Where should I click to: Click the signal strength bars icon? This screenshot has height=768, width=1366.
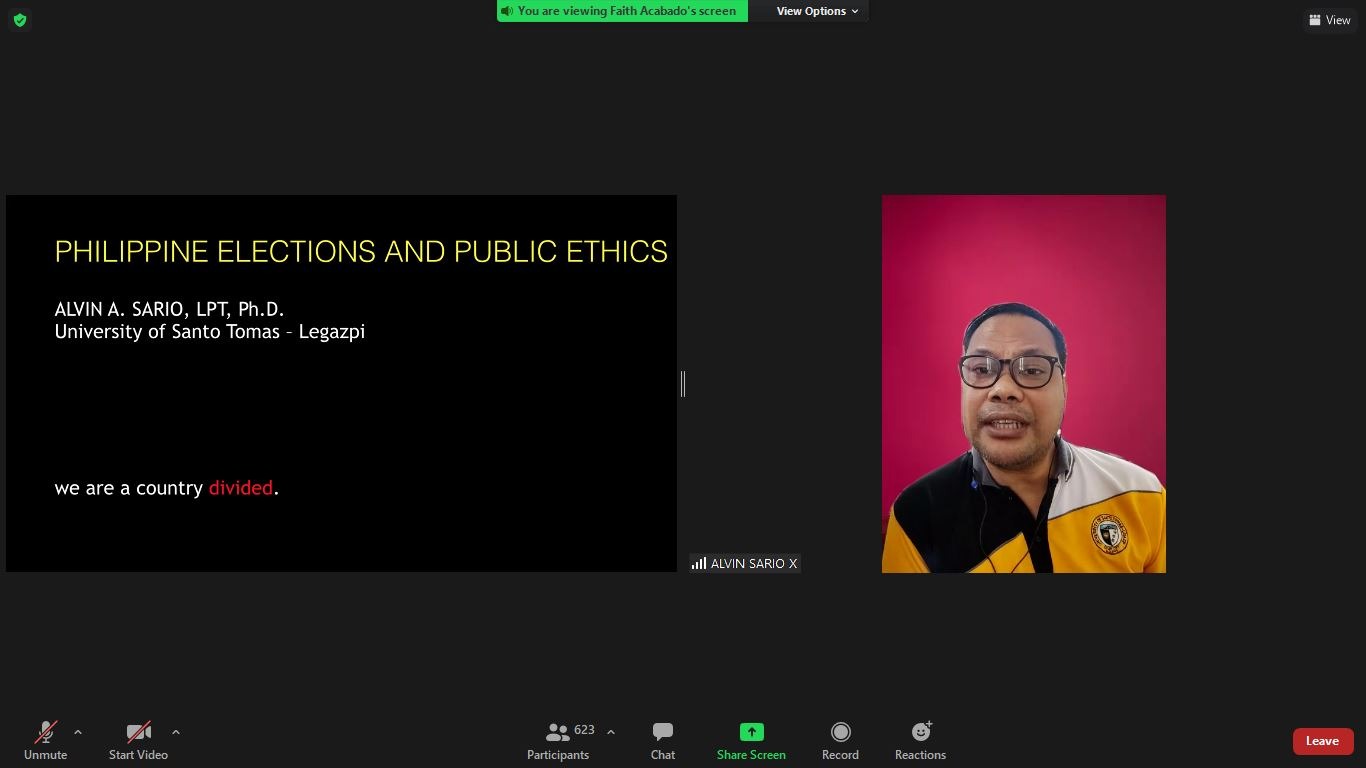click(x=699, y=564)
